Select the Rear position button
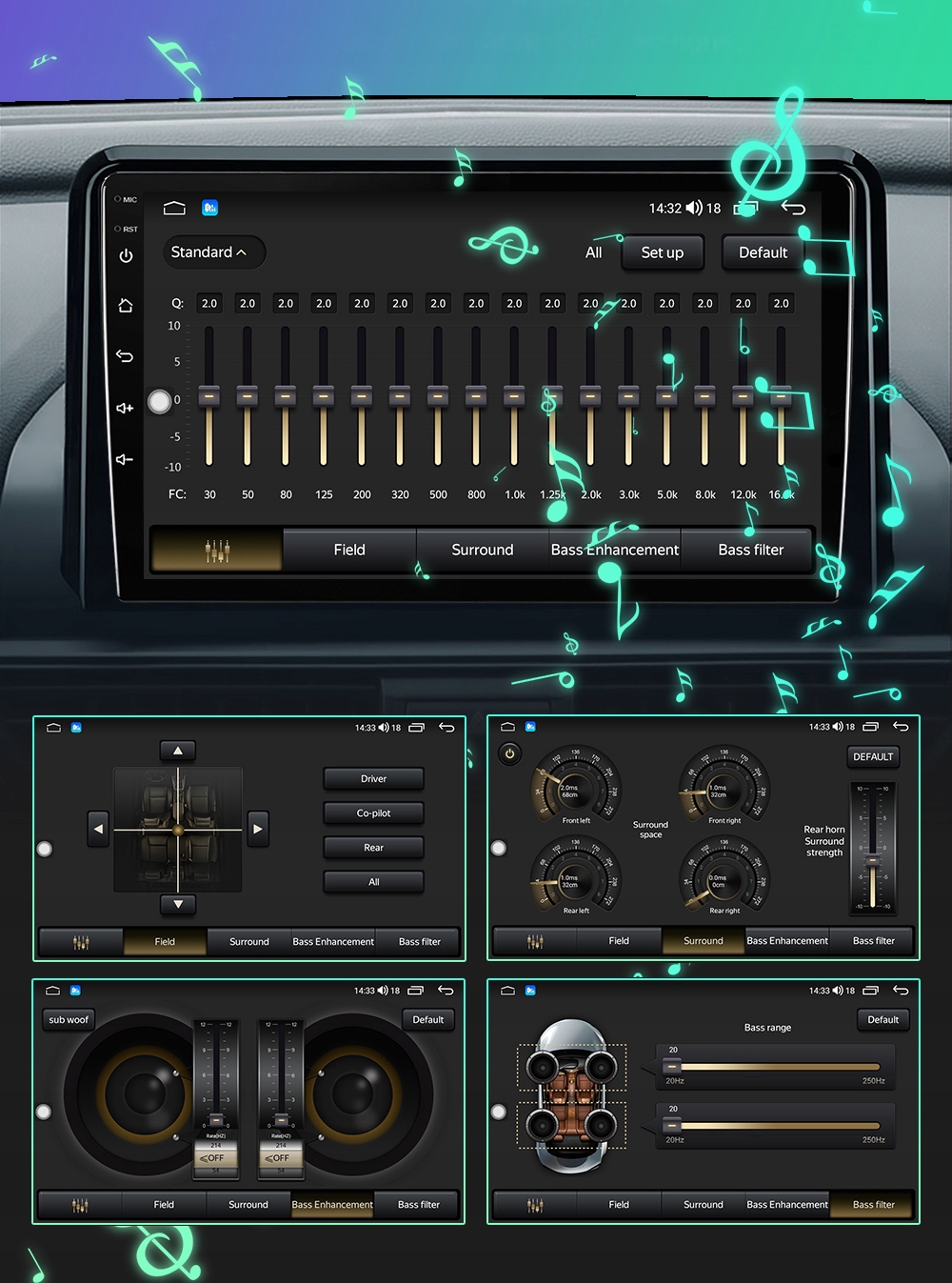Image resolution: width=952 pixels, height=1283 pixels. pos(373,848)
